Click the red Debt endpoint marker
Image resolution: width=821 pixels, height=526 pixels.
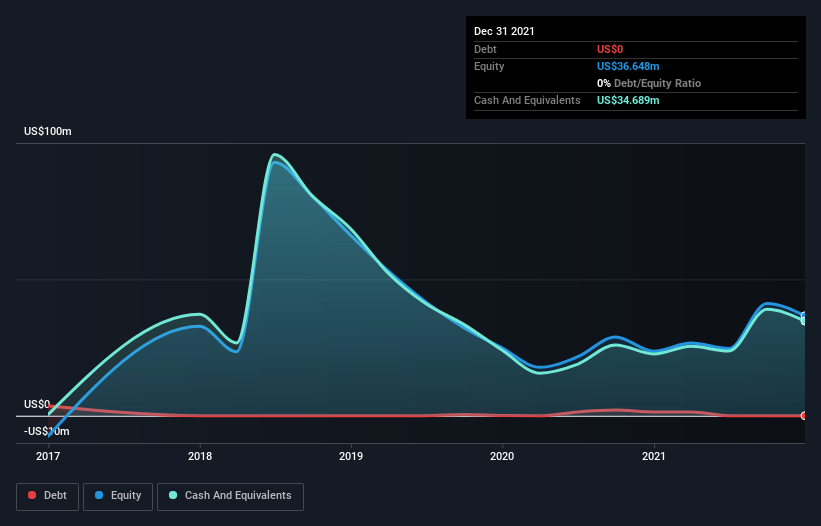pos(804,416)
